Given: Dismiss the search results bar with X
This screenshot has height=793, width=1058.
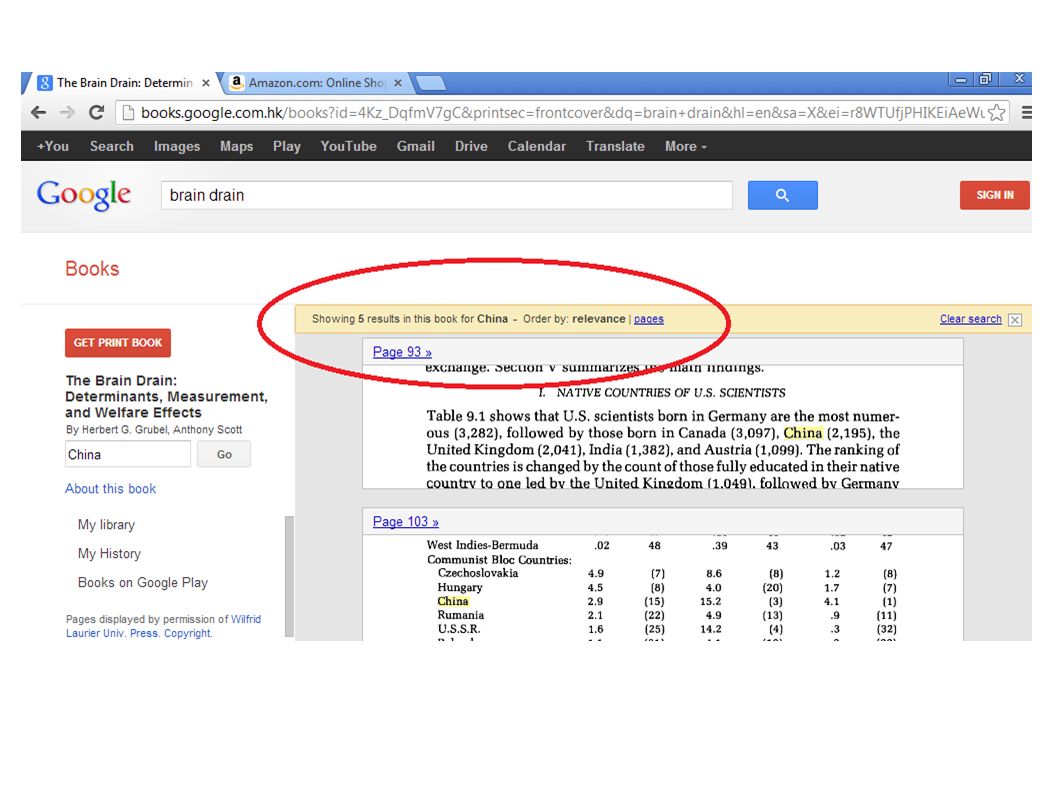Looking at the screenshot, I should [x=1015, y=320].
